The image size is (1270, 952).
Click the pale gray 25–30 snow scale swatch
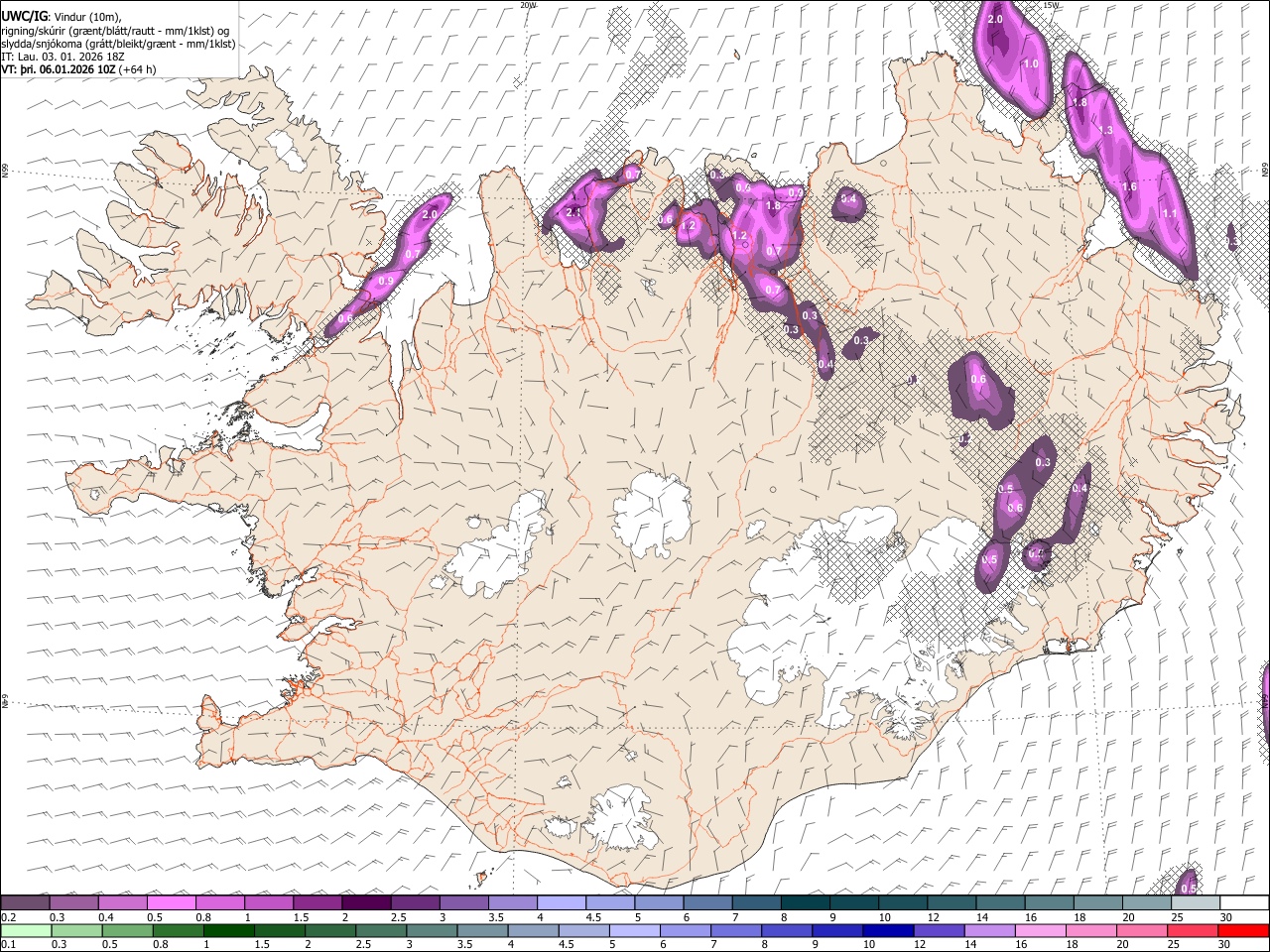(x=1196, y=902)
